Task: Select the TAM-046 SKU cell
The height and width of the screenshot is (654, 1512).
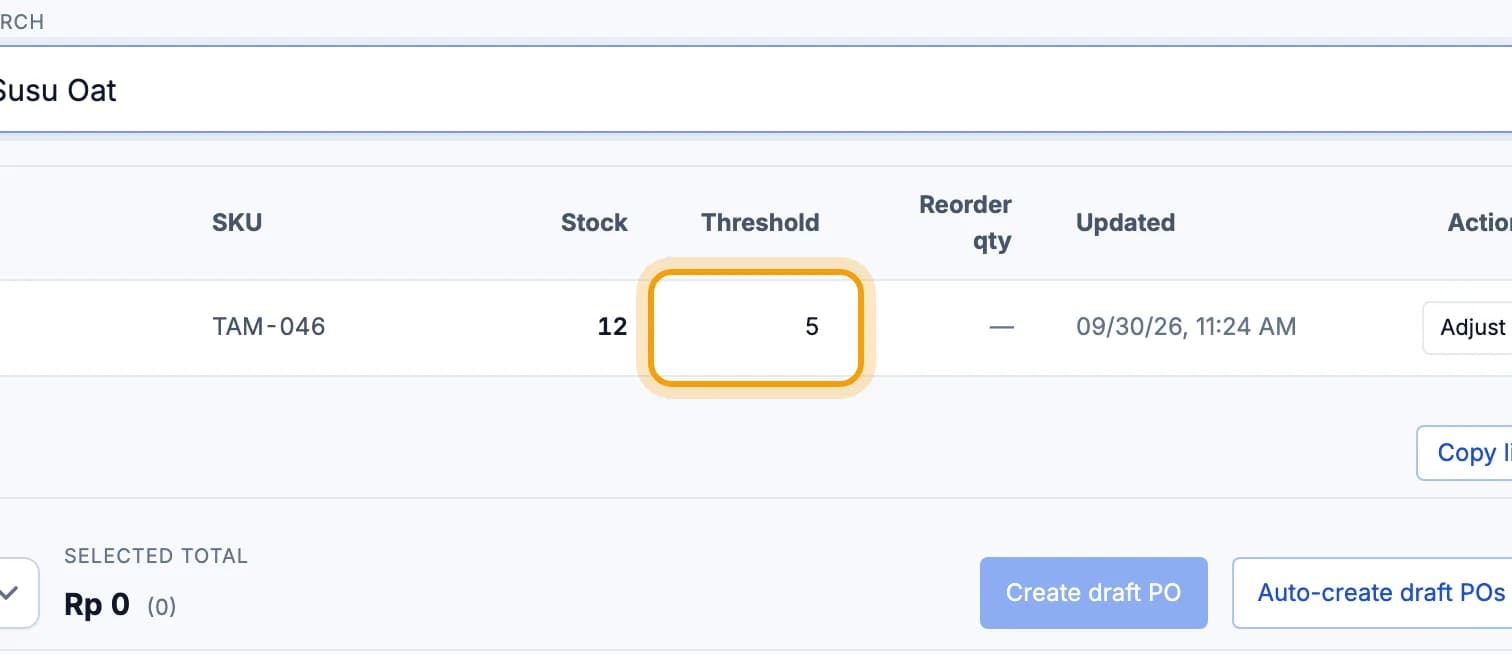Action: point(269,327)
